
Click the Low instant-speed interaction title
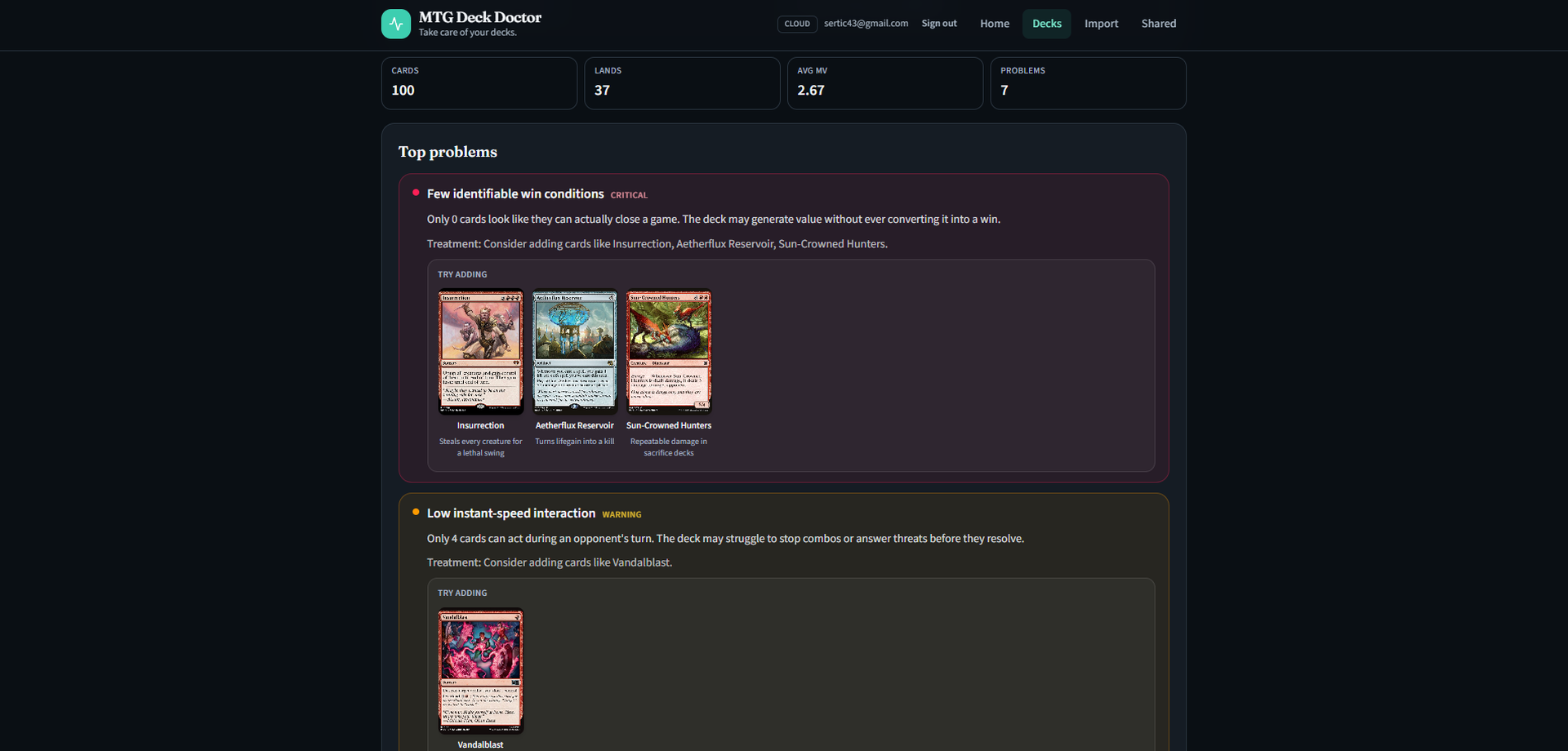click(x=511, y=513)
